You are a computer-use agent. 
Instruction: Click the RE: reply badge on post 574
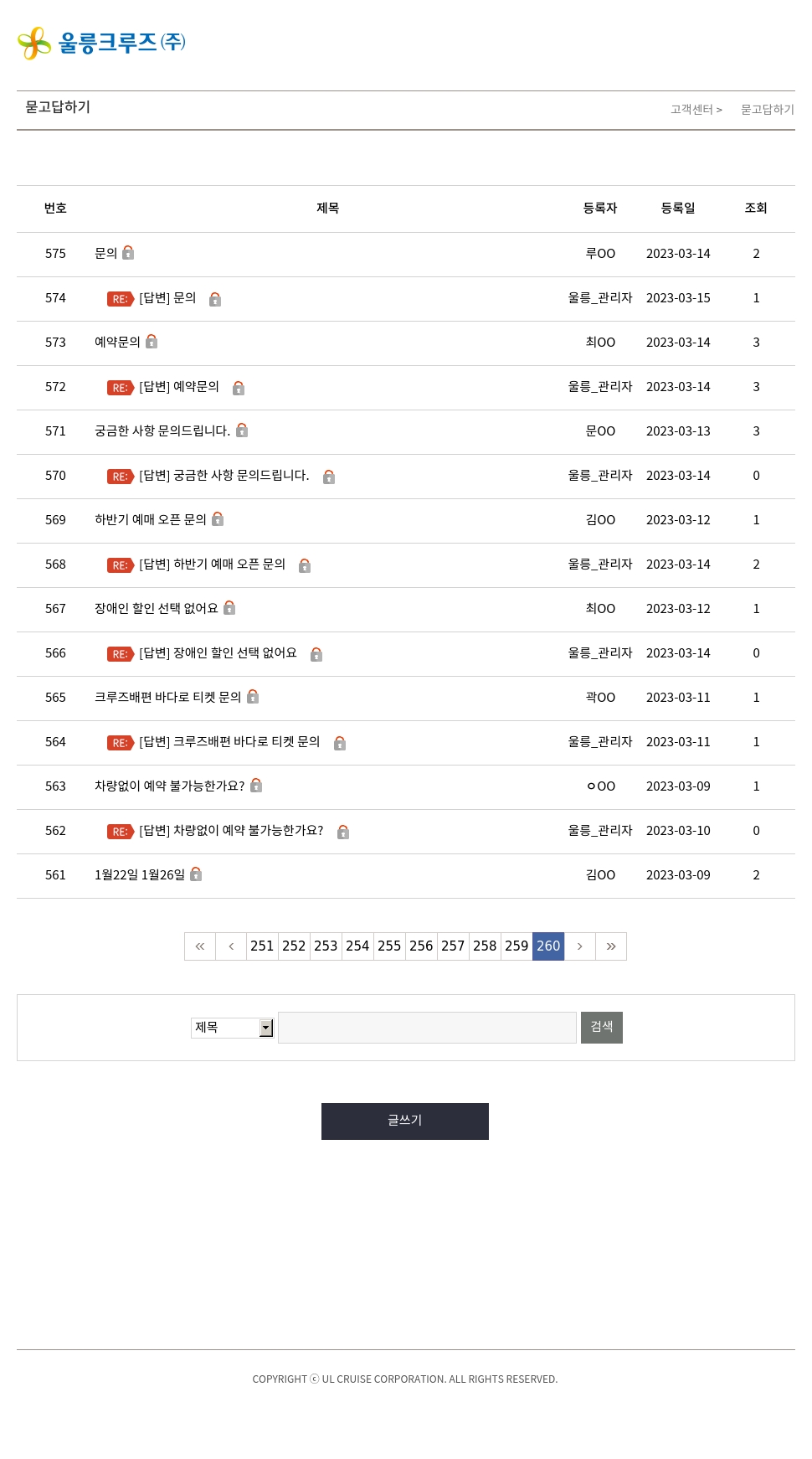coord(120,299)
